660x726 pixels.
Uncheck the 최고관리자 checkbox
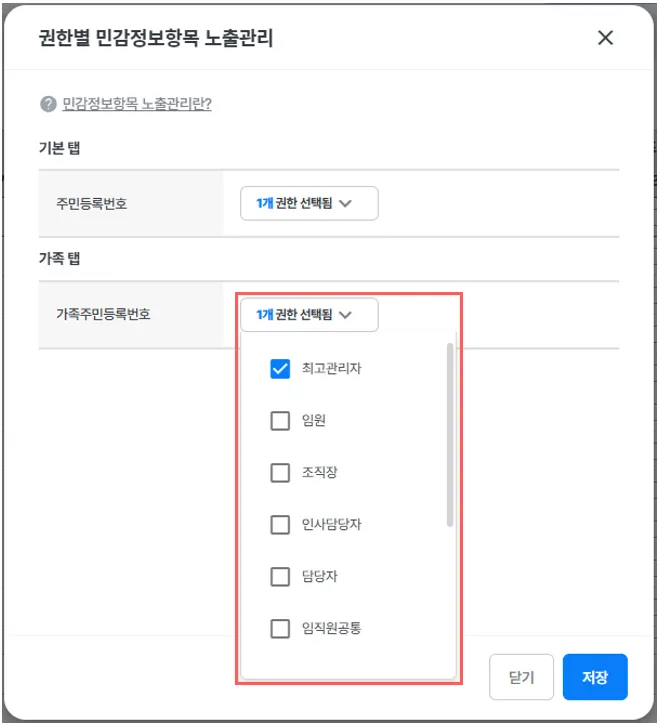coord(280,369)
